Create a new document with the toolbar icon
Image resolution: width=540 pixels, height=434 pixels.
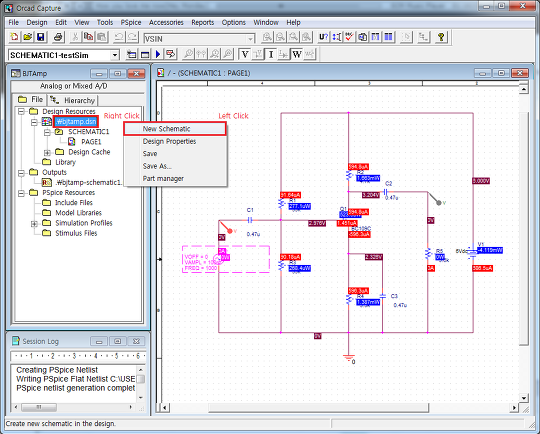click(14, 37)
